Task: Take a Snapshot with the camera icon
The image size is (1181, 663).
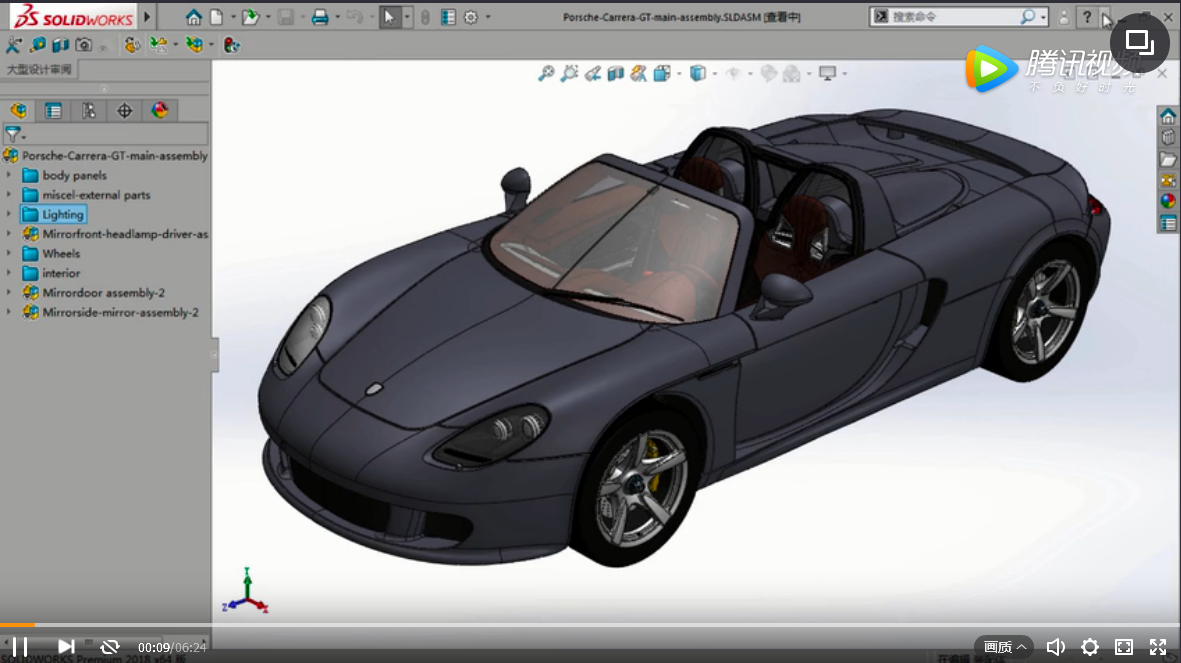Action: [x=84, y=45]
